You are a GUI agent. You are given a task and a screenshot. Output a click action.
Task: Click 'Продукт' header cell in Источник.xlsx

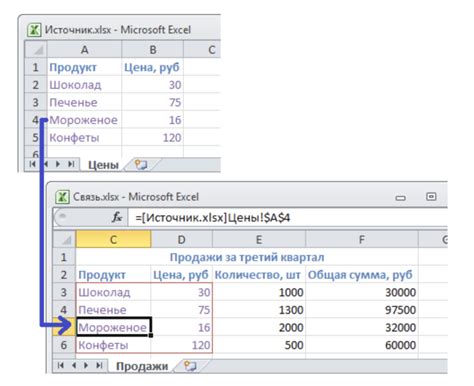tap(84, 67)
